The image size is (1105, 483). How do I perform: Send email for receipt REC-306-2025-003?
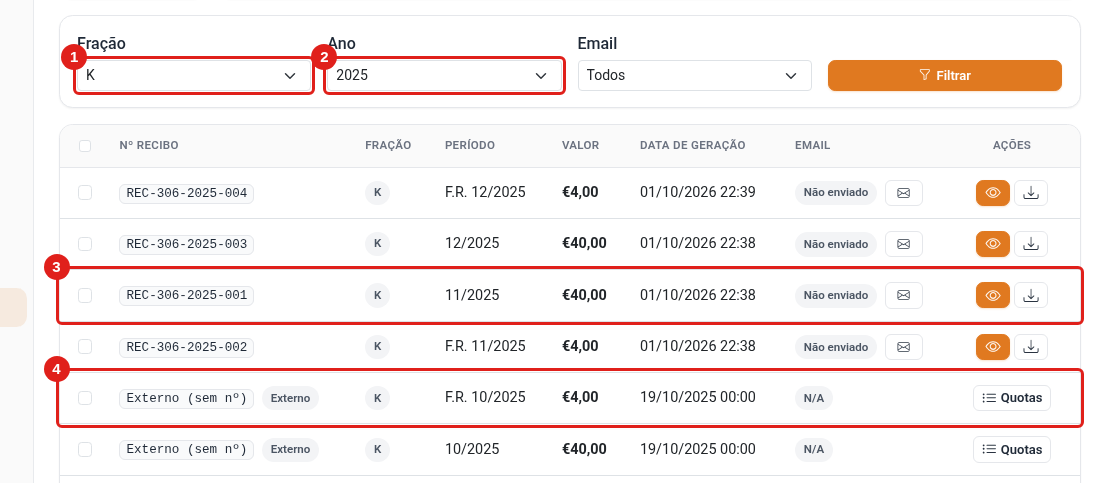903,244
